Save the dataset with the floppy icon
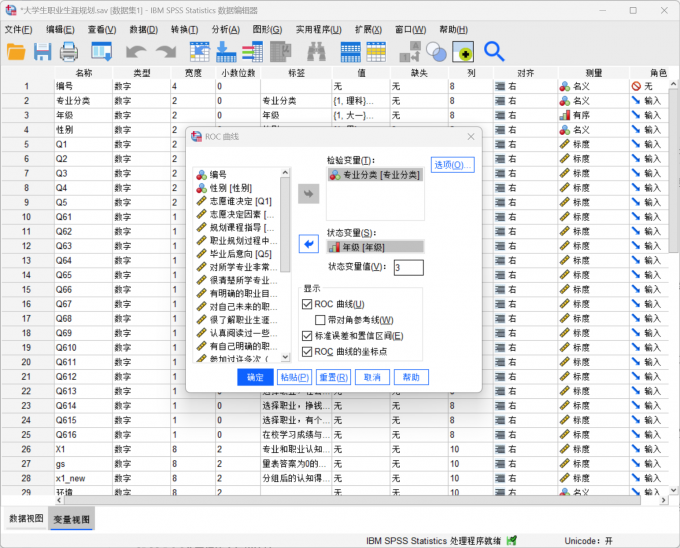The height and width of the screenshot is (548, 680). tap(42, 52)
